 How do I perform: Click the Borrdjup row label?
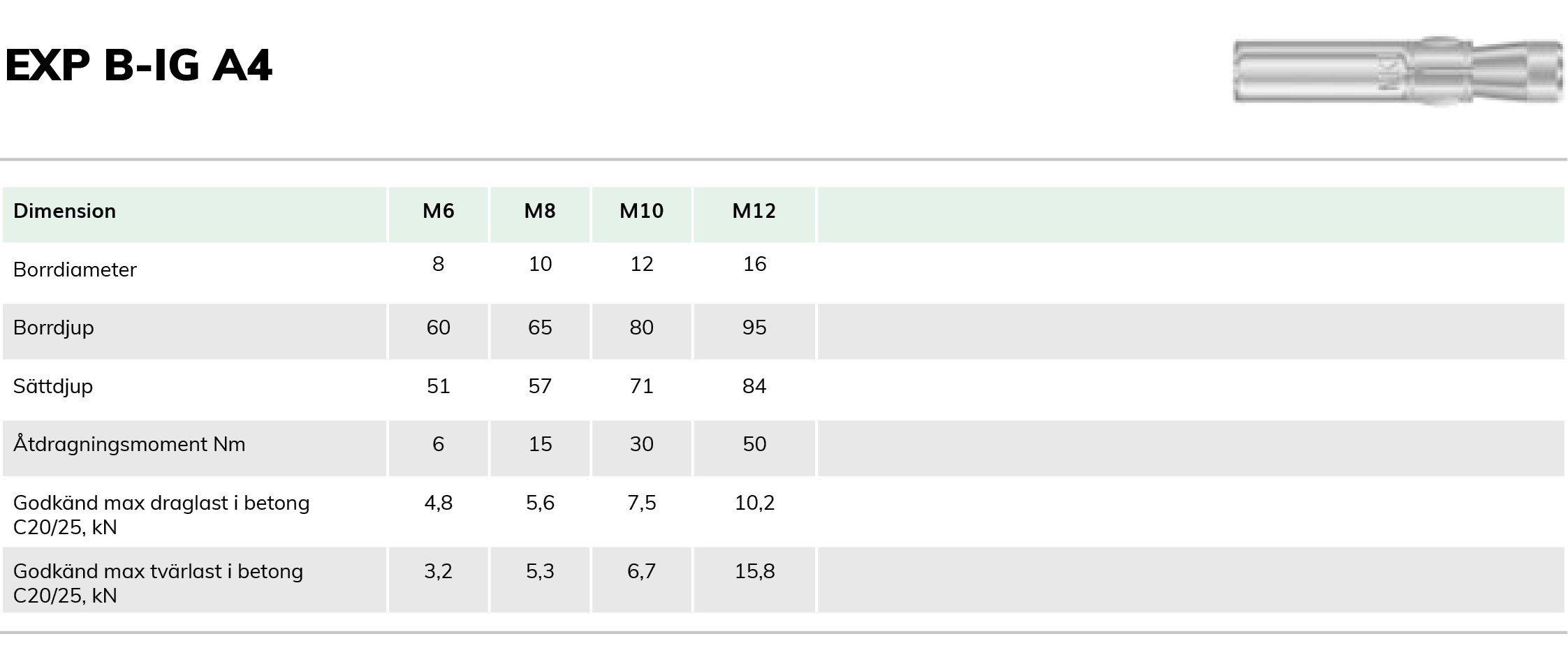pos(53,328)
